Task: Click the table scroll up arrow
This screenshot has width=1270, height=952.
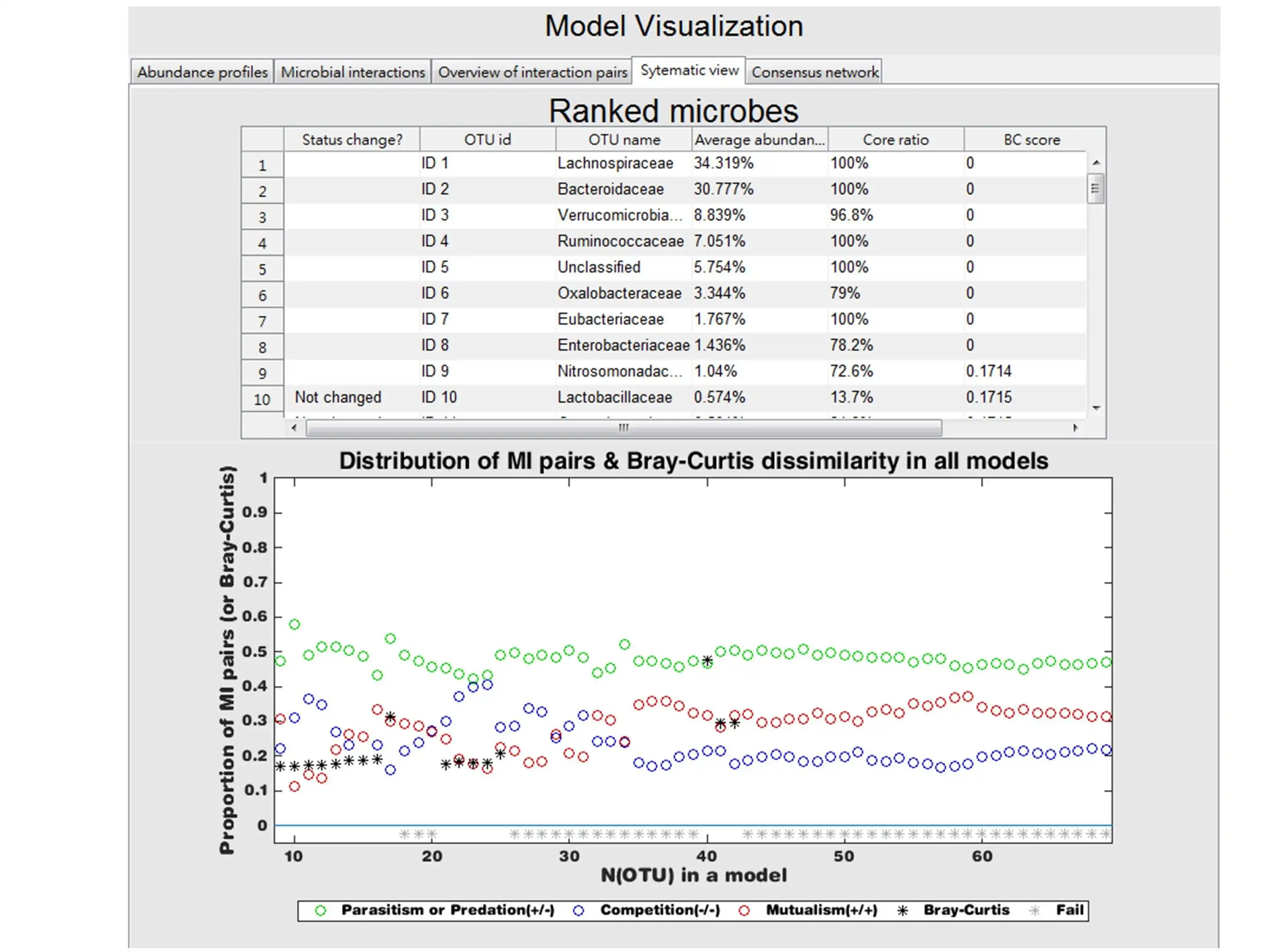Action: (x=1096, y=162)
